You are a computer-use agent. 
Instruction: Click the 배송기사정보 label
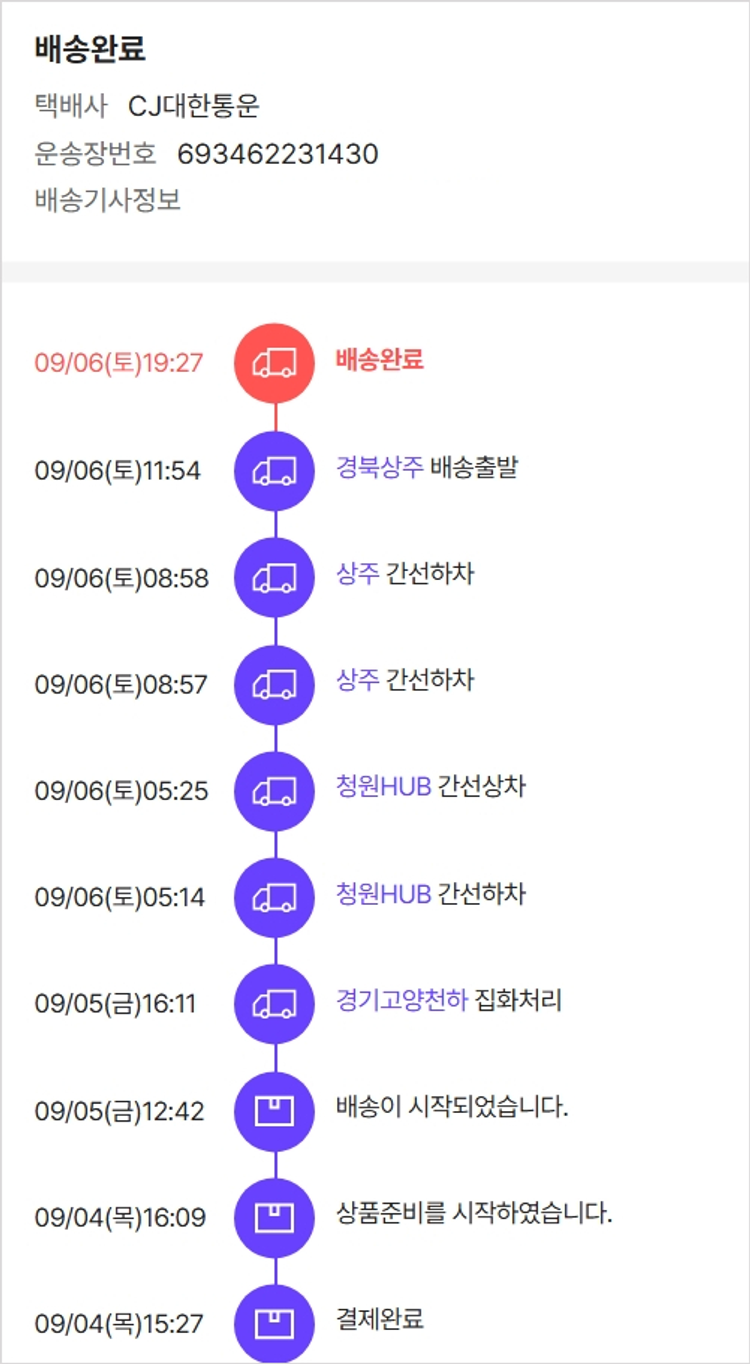[108, 199]
